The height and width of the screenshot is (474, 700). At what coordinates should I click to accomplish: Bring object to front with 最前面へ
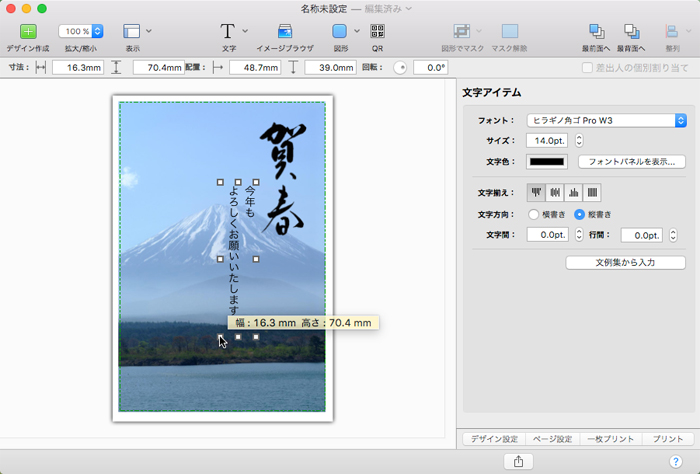597,32
